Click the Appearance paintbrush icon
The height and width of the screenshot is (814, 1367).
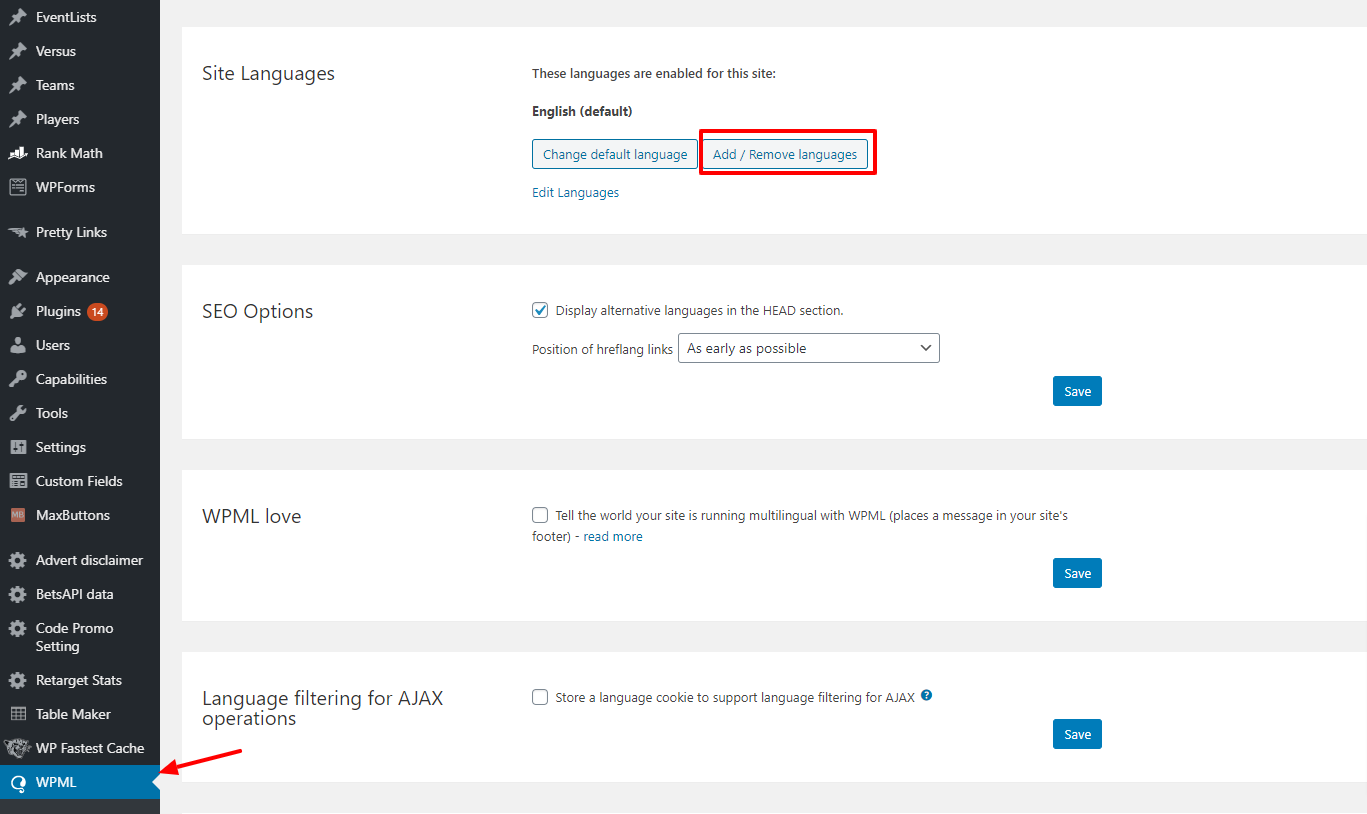(18, 277)
